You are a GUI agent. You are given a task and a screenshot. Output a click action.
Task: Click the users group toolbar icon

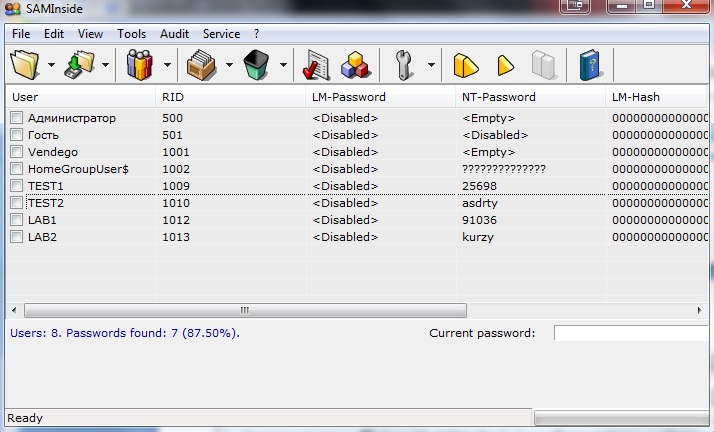[x=139, y=65]
